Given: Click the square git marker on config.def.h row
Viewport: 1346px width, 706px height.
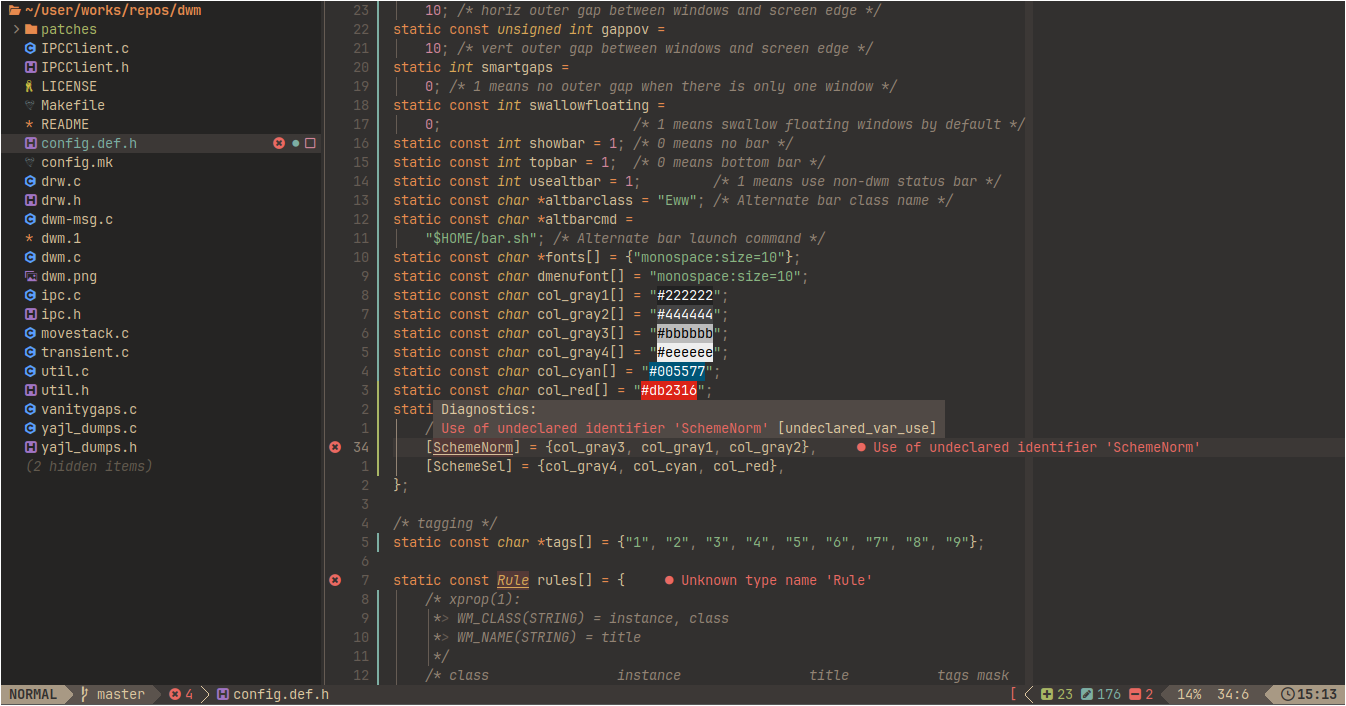Looking at the screenshot, I should coord(311,143).
